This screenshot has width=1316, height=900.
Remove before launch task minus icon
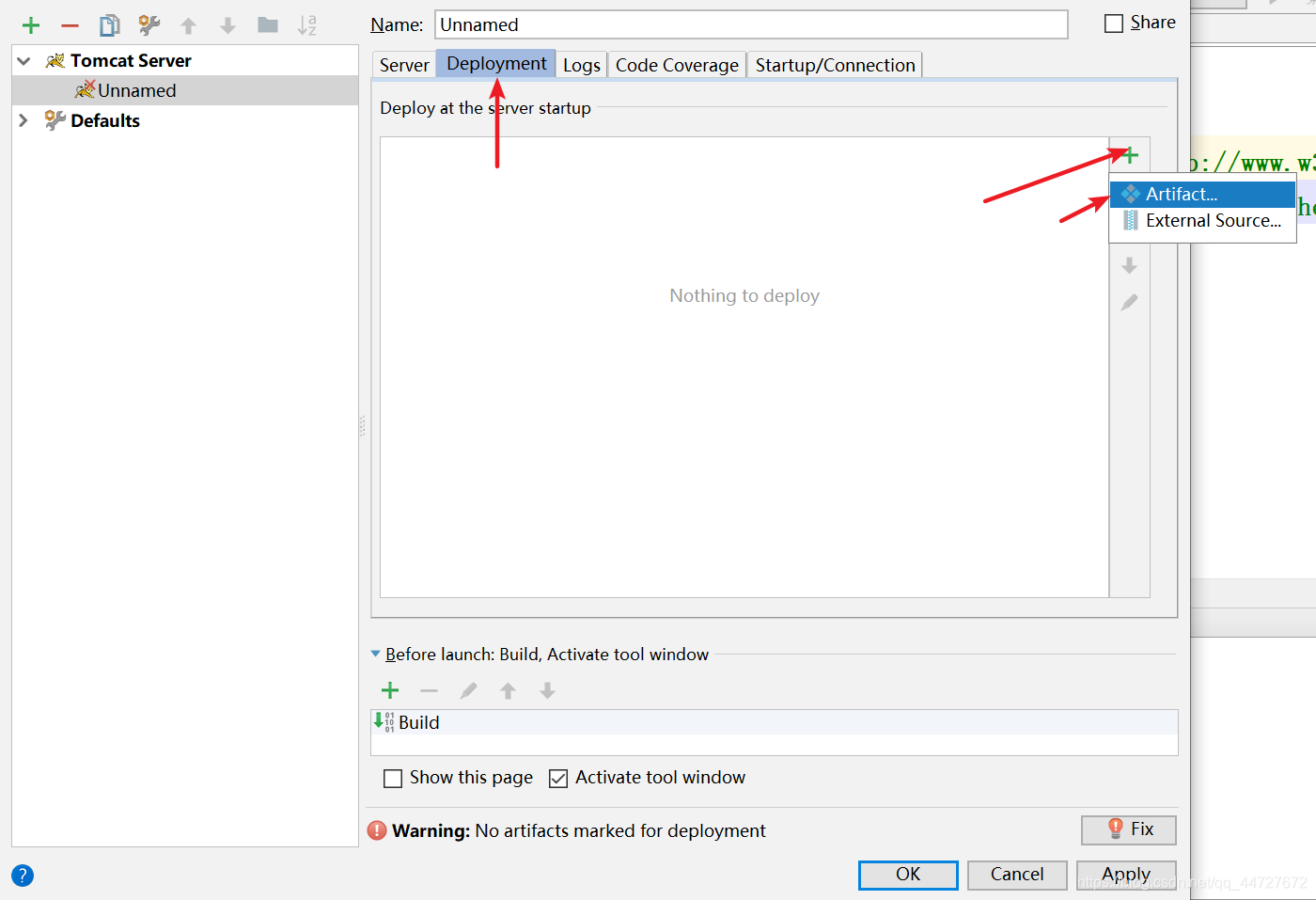tap(430, 691)
